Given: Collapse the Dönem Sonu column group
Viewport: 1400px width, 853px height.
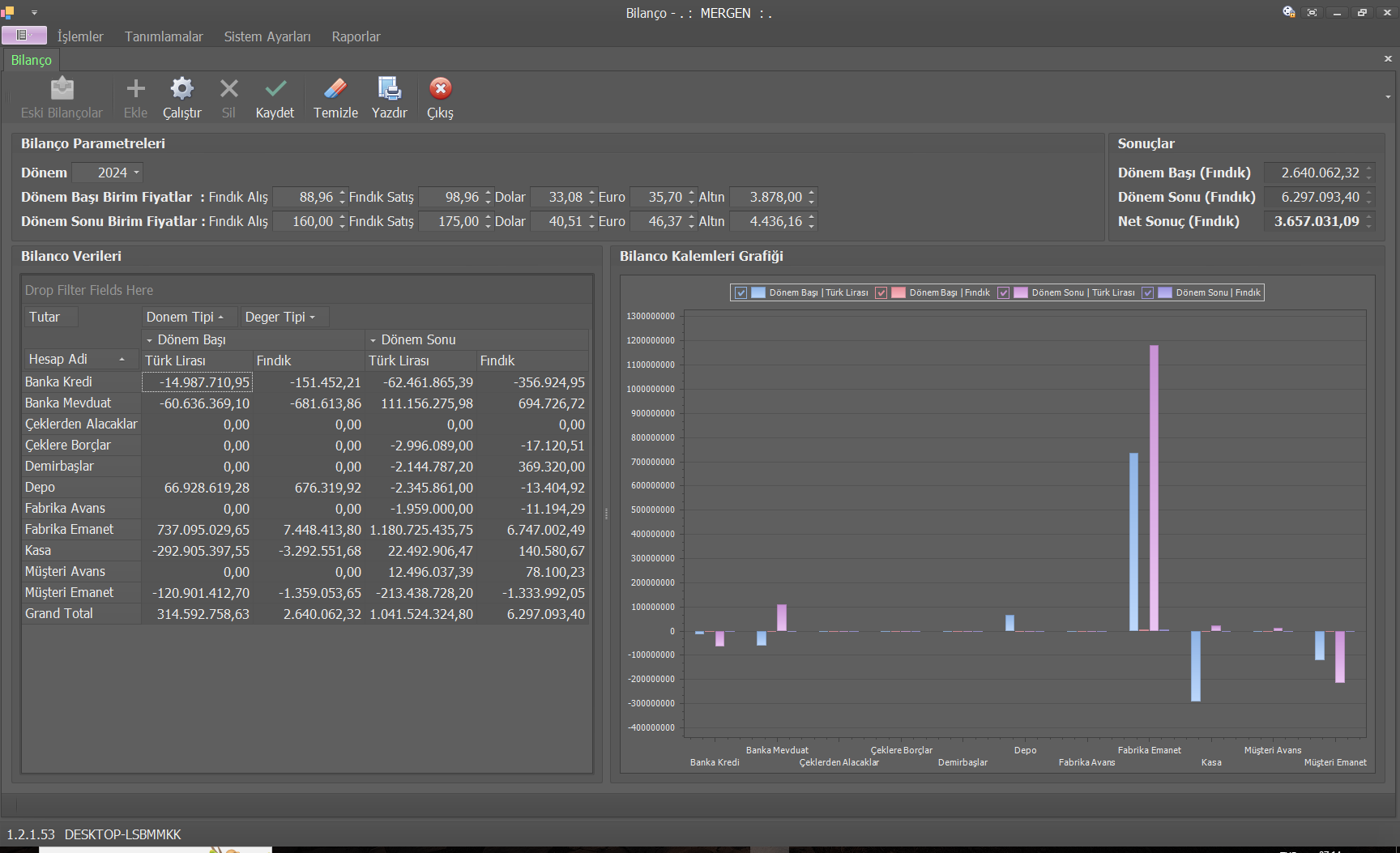Looking at the screenshot, I should (373, 340).
